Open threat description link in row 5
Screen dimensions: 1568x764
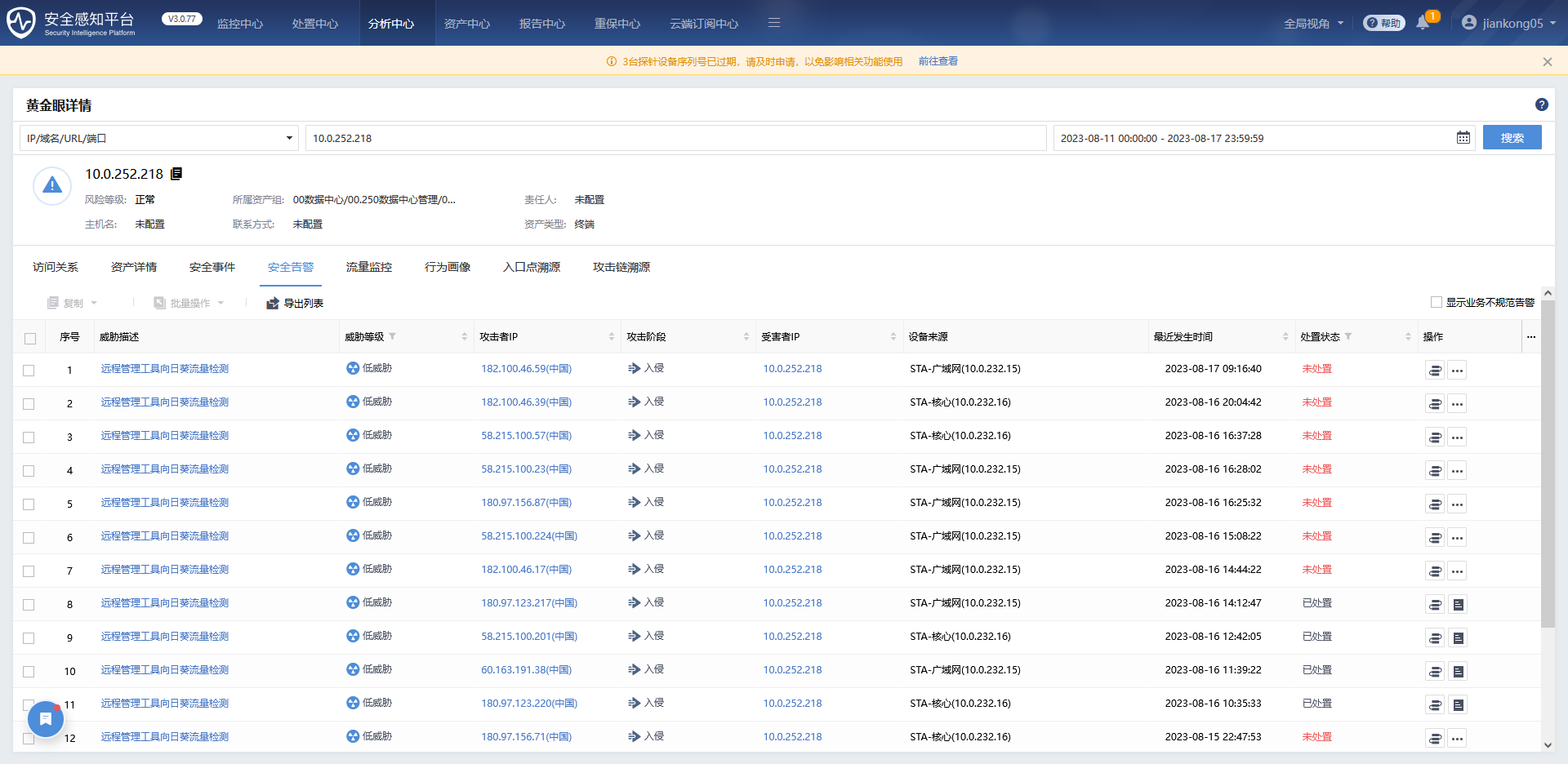pyautogui.click(x=165, y=503)
